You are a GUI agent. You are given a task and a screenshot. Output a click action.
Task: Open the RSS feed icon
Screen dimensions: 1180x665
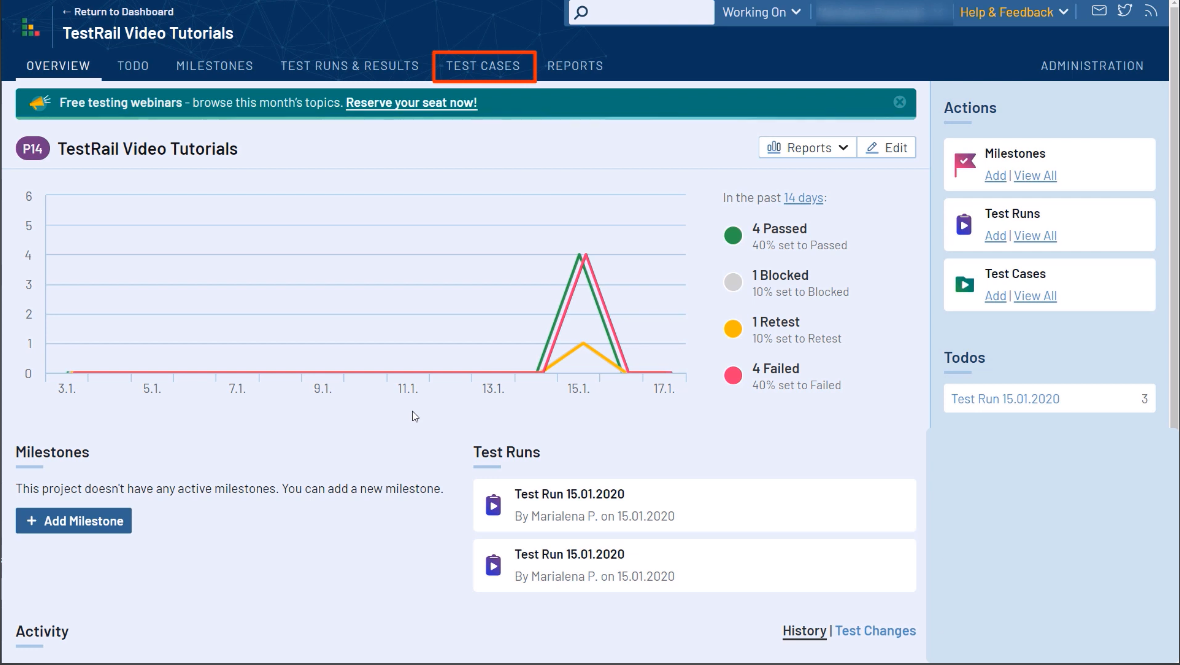(x=1151, y=11)
